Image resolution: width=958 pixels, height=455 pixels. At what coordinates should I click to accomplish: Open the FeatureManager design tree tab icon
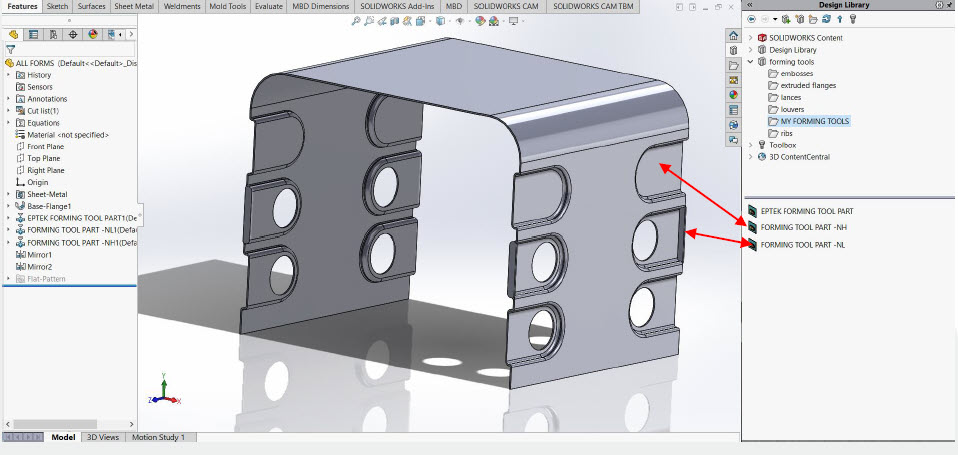point(13,34)
